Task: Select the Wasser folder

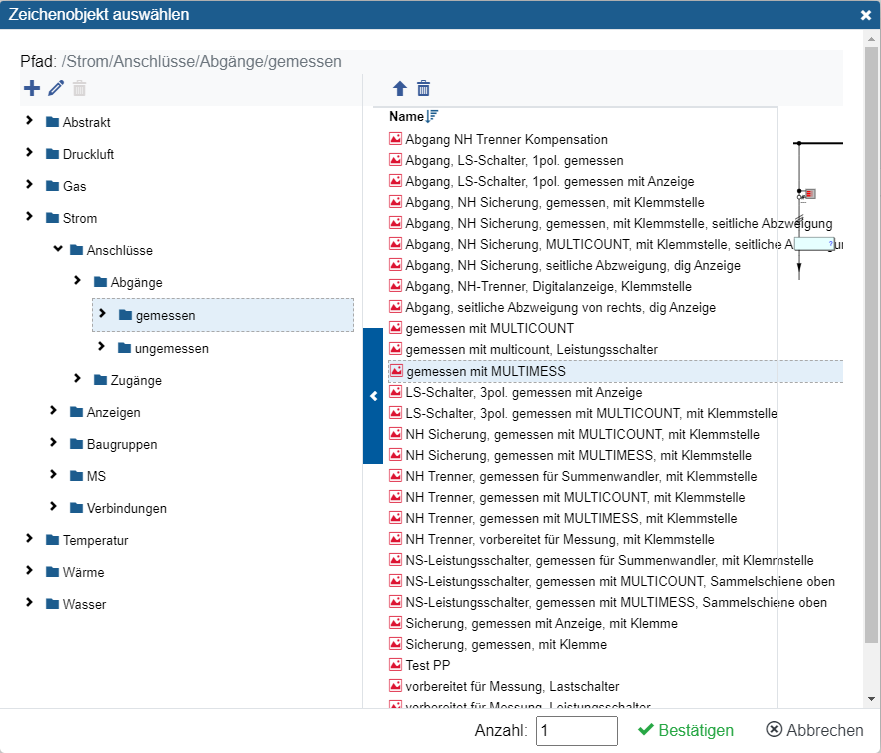Action: (83, 604)
